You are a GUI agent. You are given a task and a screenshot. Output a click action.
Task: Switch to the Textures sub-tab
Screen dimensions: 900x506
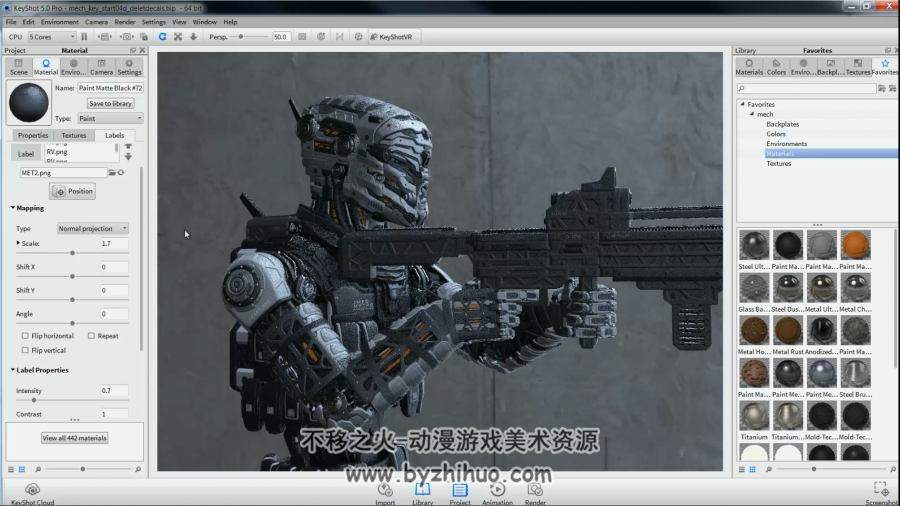point(73,135)
